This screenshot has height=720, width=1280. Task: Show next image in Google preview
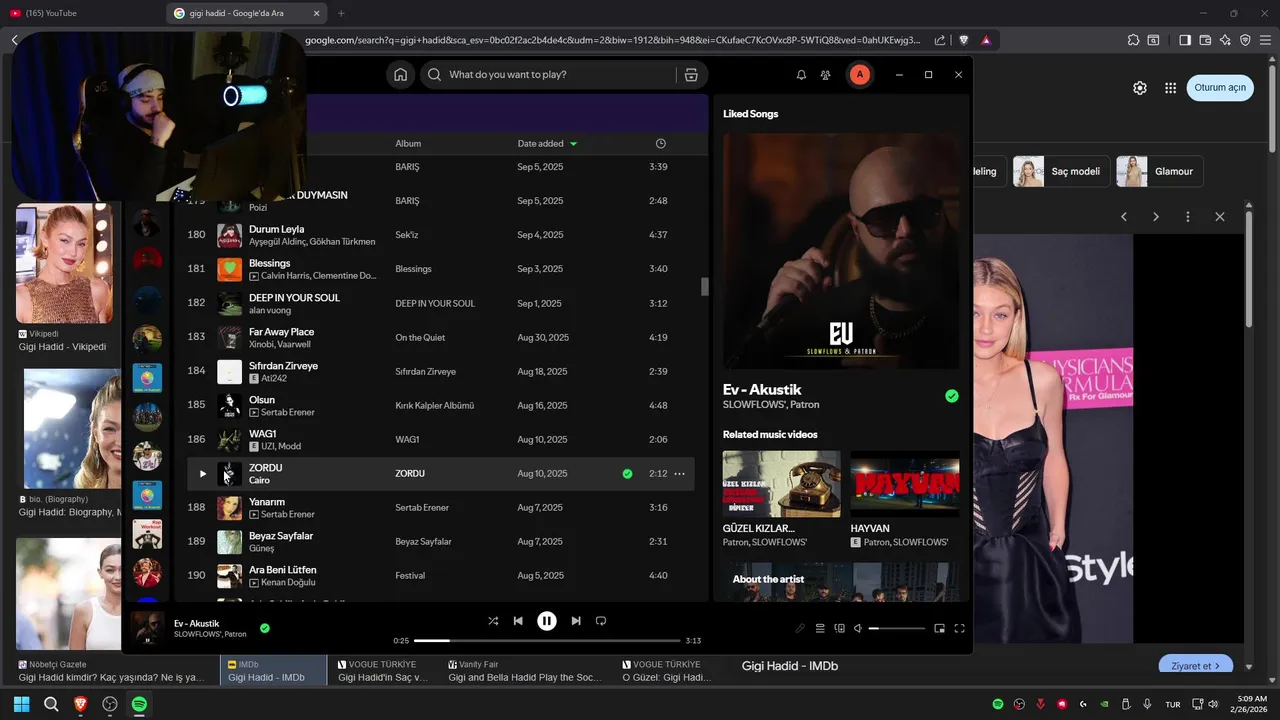(1156, 217)
